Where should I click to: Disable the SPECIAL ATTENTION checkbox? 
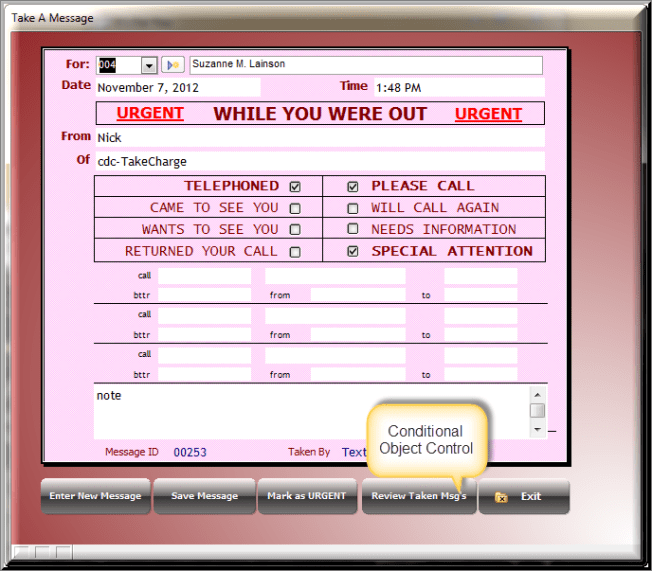coord(353,252)
